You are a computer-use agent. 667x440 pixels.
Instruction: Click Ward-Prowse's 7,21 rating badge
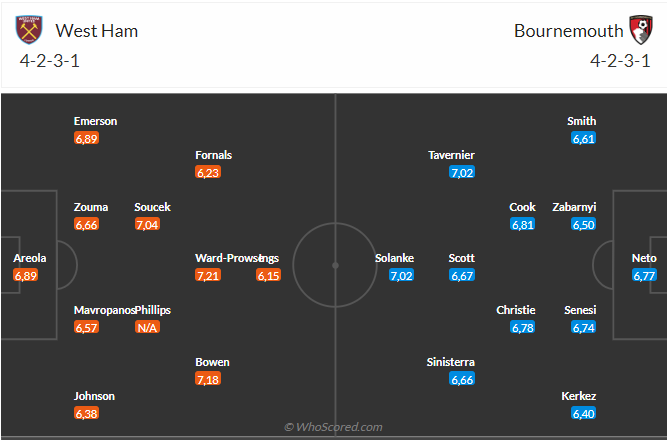208,275
